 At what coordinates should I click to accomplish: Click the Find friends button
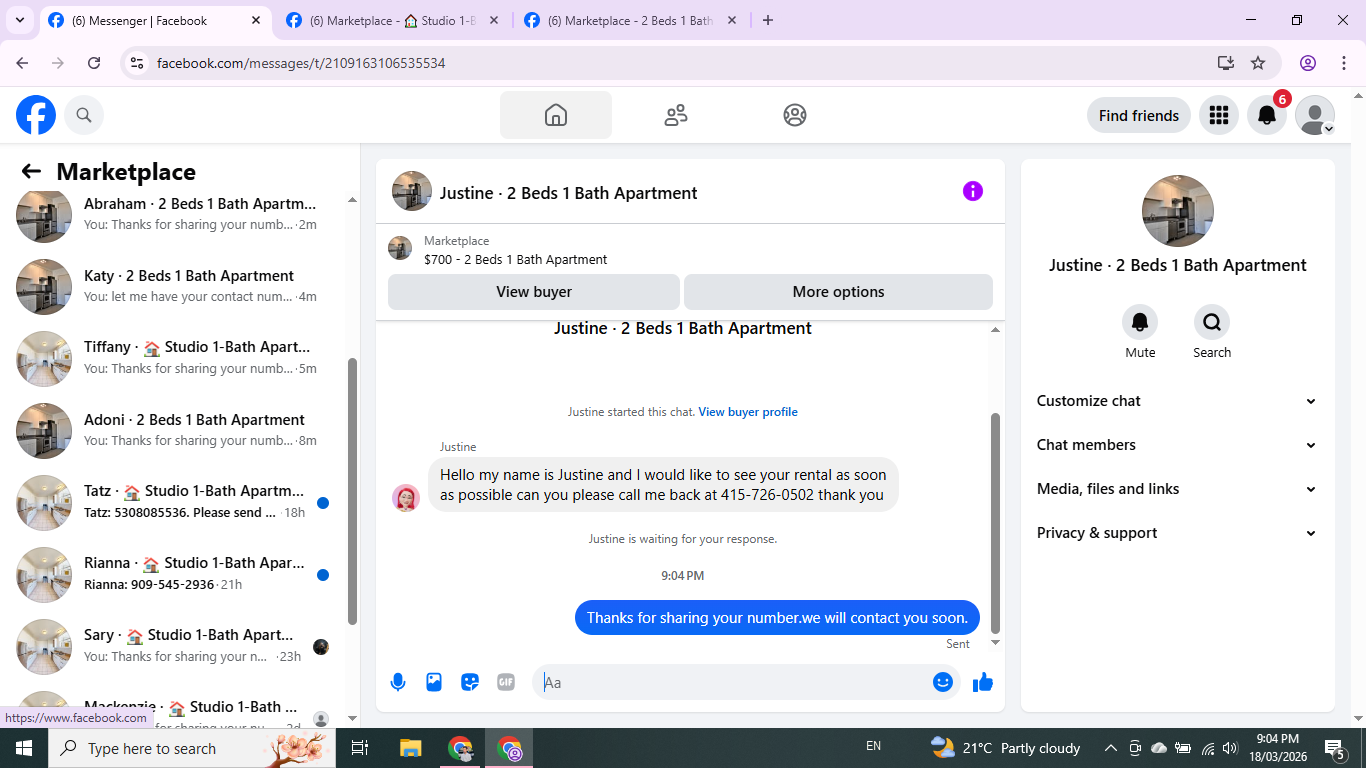click(x=1139, y=115)
